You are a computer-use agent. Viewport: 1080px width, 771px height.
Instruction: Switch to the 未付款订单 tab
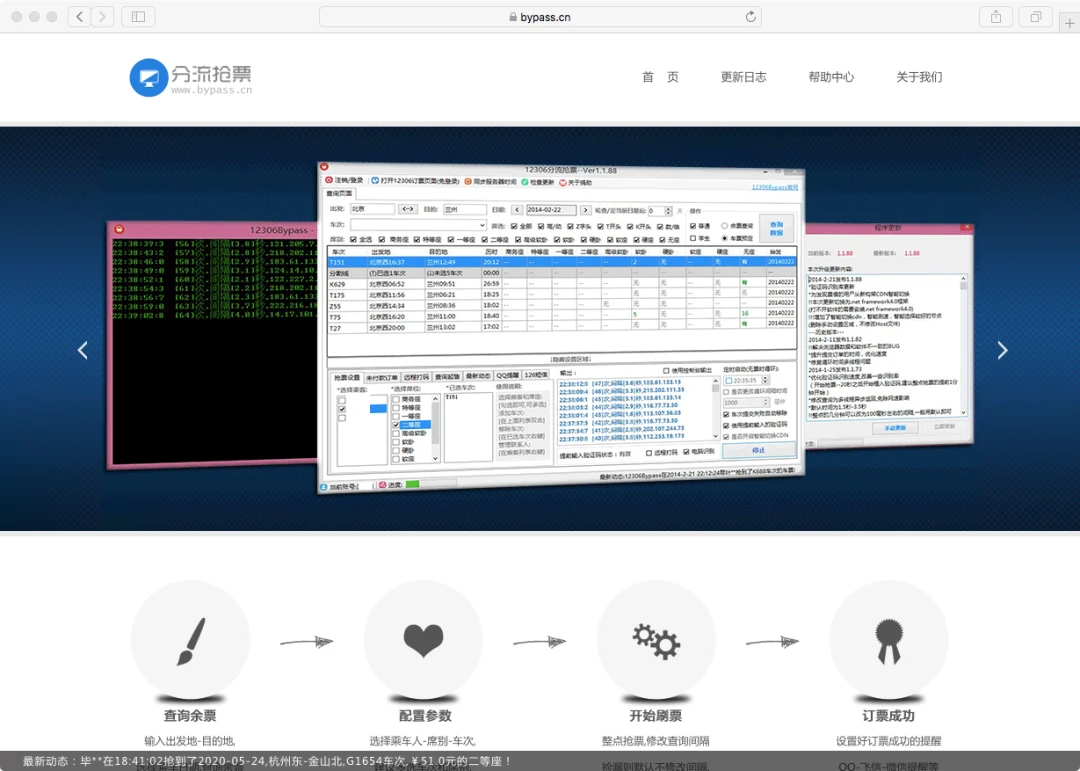pyautogui.click(x=382, y=378)
